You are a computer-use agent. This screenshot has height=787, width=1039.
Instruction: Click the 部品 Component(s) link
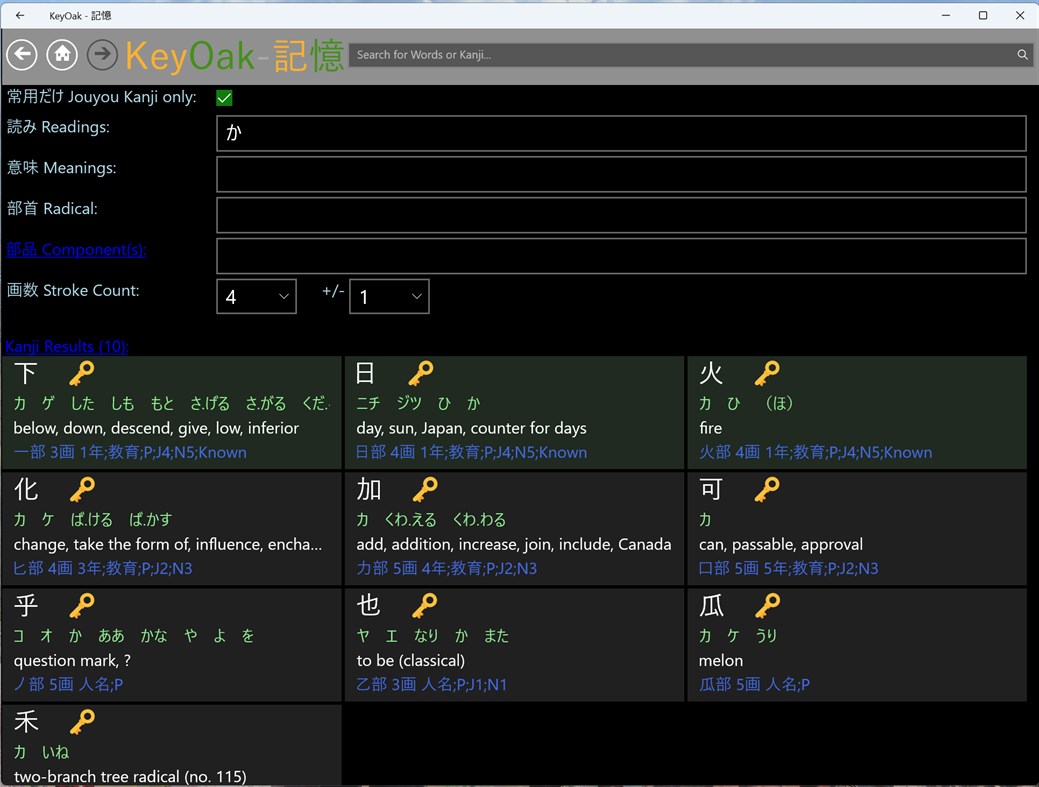pos(76,249)
